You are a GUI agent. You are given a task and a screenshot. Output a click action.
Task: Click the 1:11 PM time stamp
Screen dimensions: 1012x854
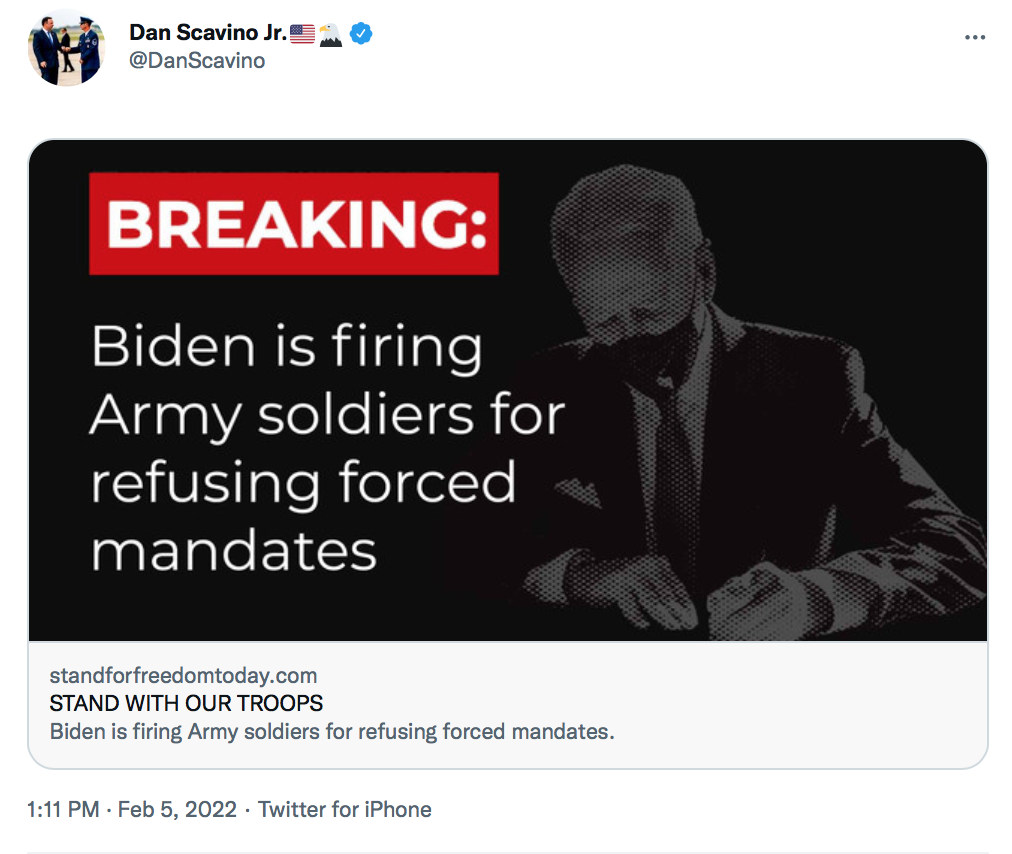[x=63, y=809]
